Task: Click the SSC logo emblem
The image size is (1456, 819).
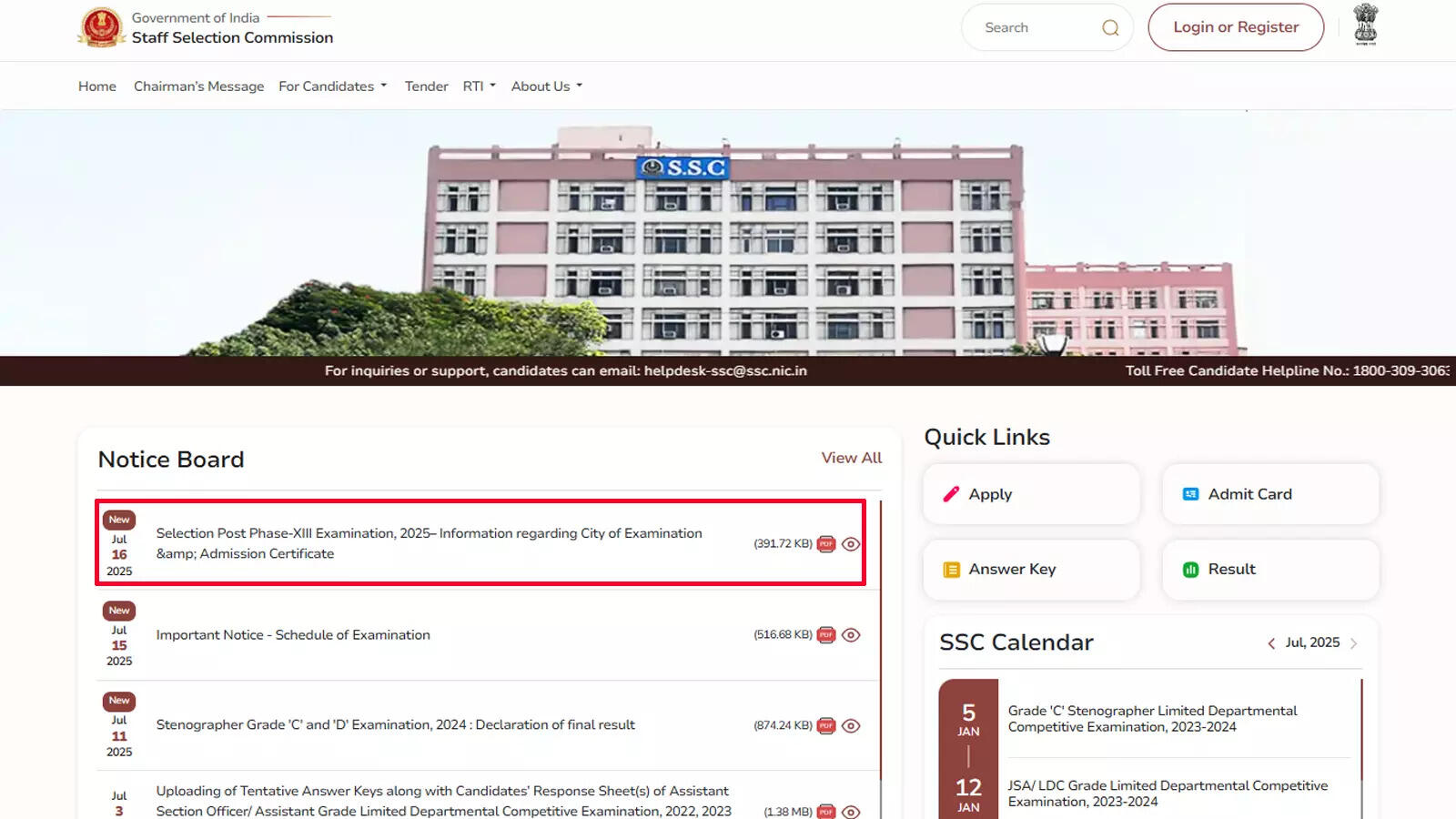Action: (101, 27)
